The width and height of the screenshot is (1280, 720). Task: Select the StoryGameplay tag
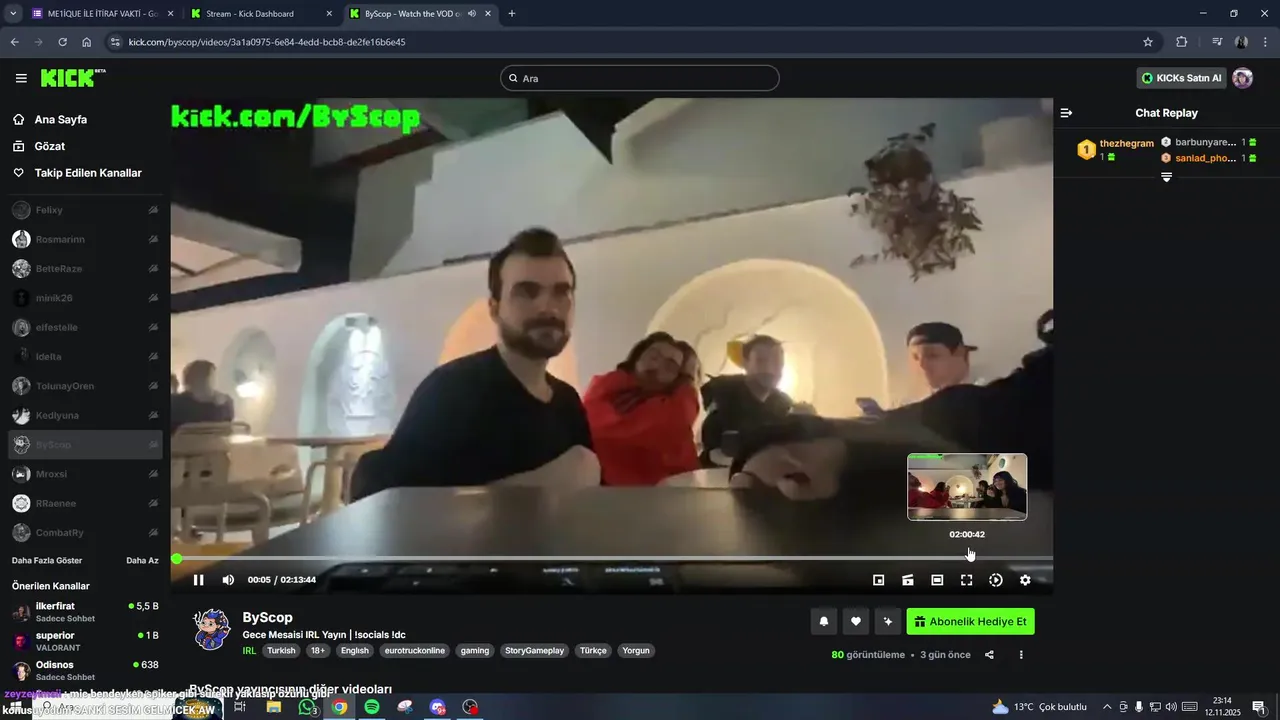(535, 650)
